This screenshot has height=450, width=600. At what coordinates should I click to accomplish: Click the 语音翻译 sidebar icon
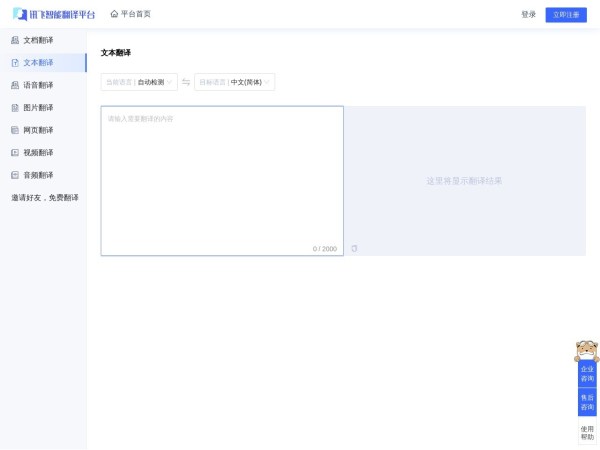[x=15, y=85]
